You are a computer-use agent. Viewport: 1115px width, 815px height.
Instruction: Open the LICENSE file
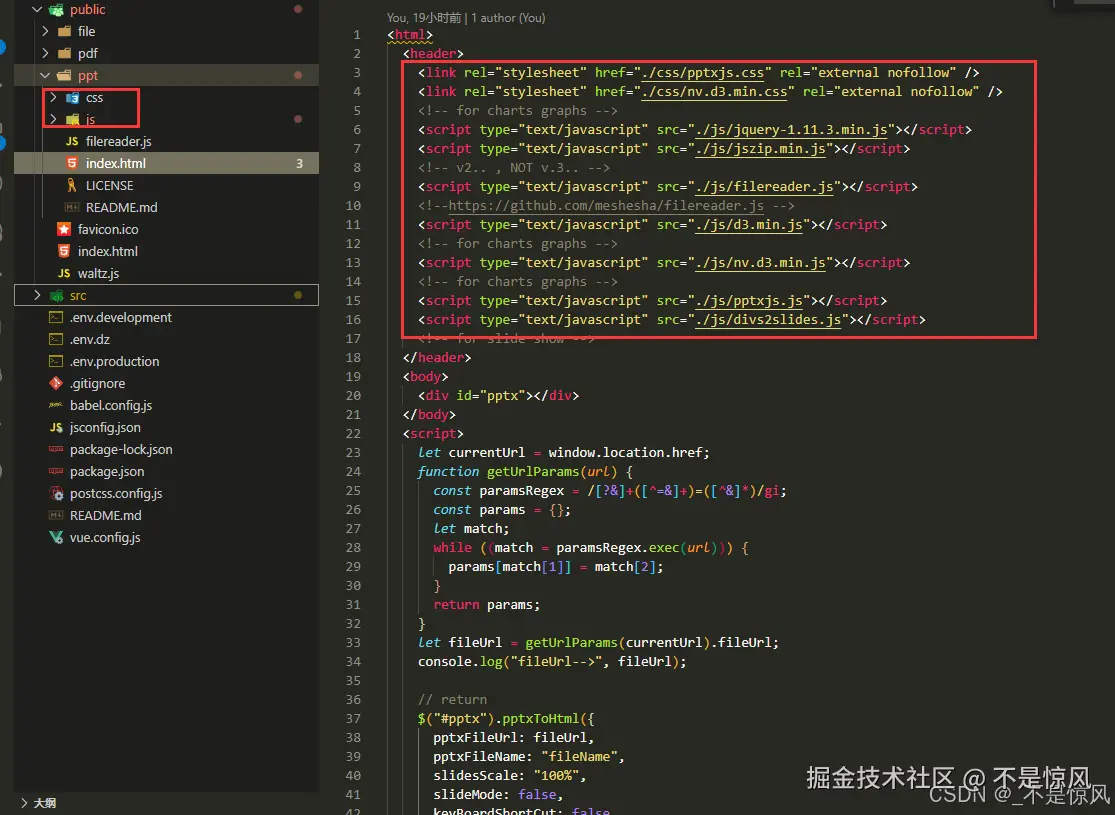pyautogui.click(x=110, y=185)
